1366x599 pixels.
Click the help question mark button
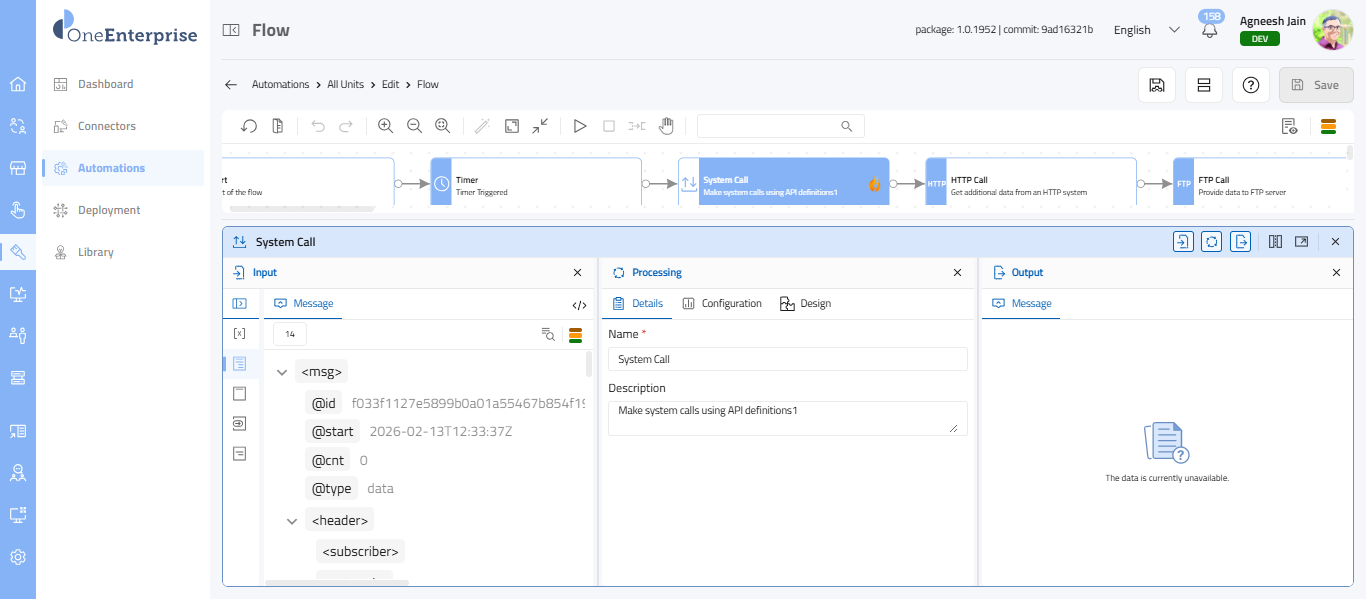click(x=1250, y=85)
